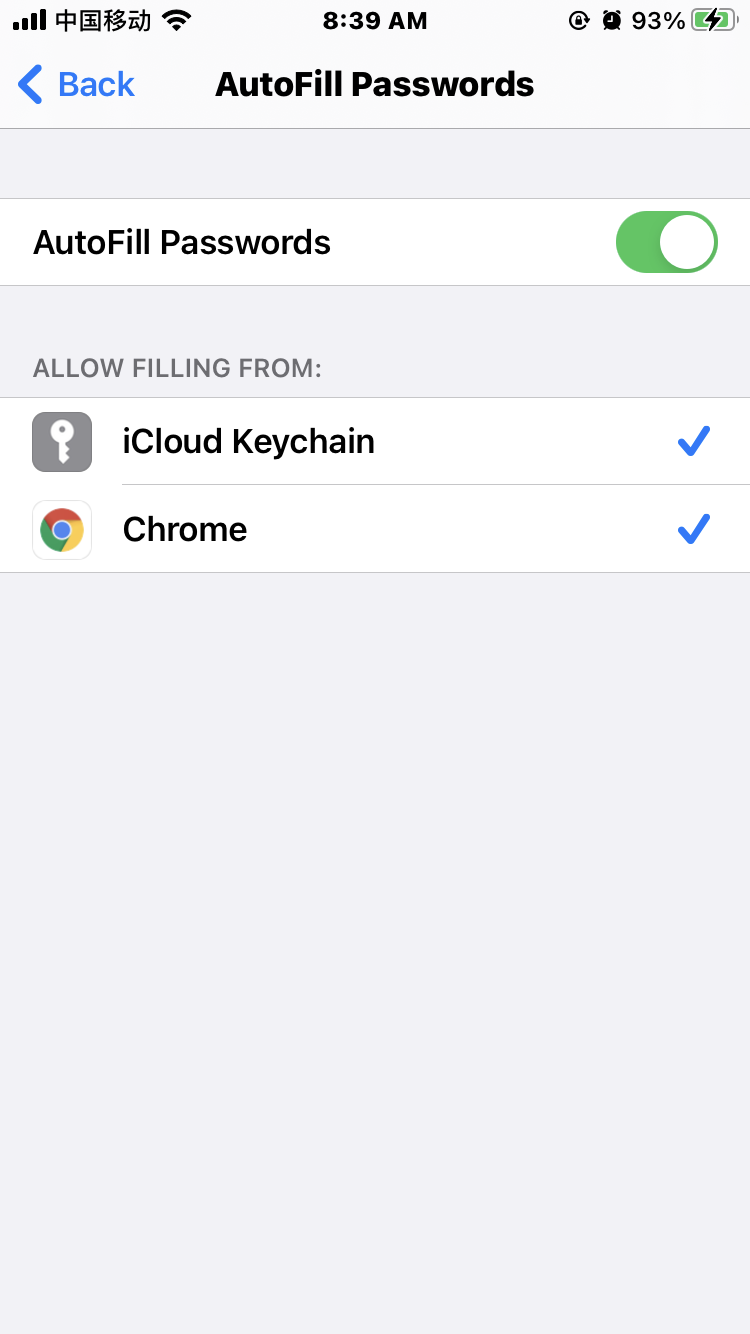Tap the blue back chevron arrow

click(x=31, y=85)
